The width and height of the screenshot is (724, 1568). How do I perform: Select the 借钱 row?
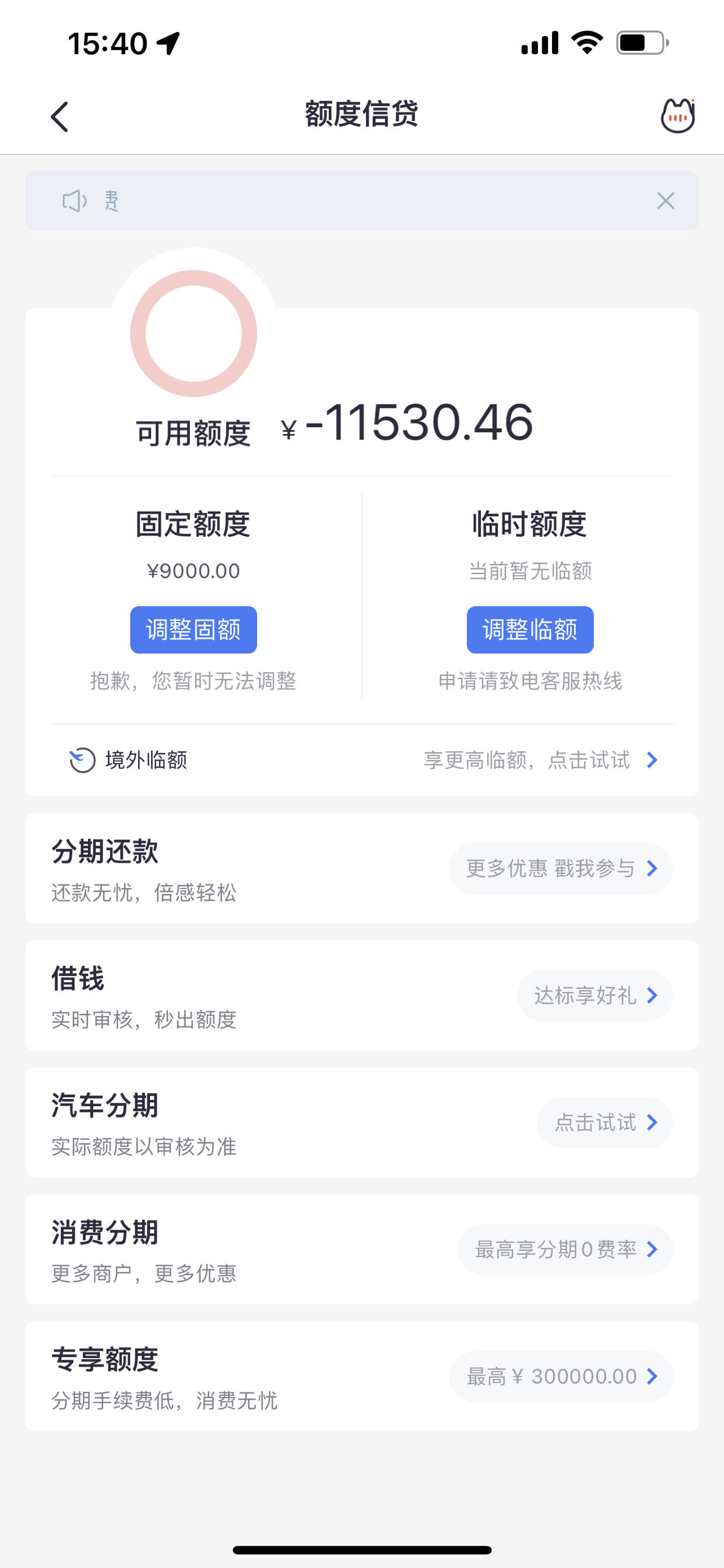click(361, 996)
